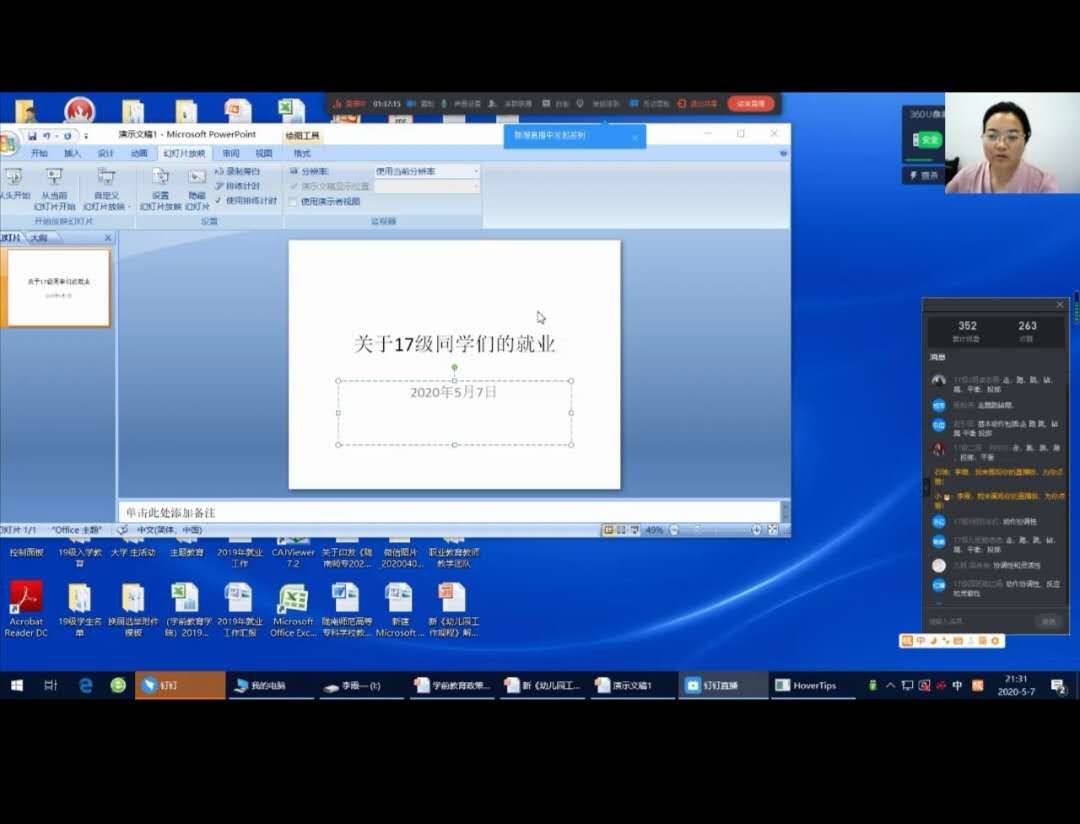Open the Quick Access Toolbar customize arrow
Image resolution: width=1080 pixels, height=824 pixels.
86,135
